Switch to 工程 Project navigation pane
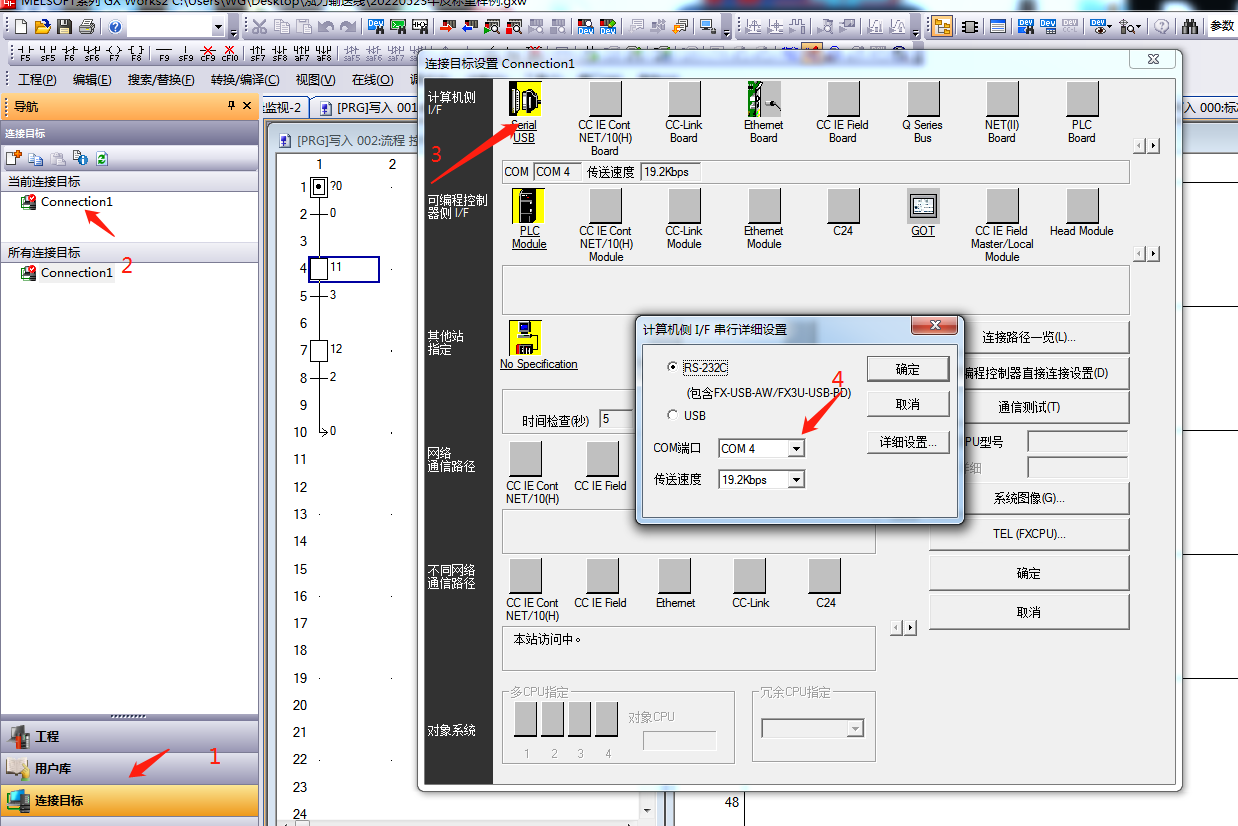The height and width of the screenshot is (826, 1238). point(129,736)
